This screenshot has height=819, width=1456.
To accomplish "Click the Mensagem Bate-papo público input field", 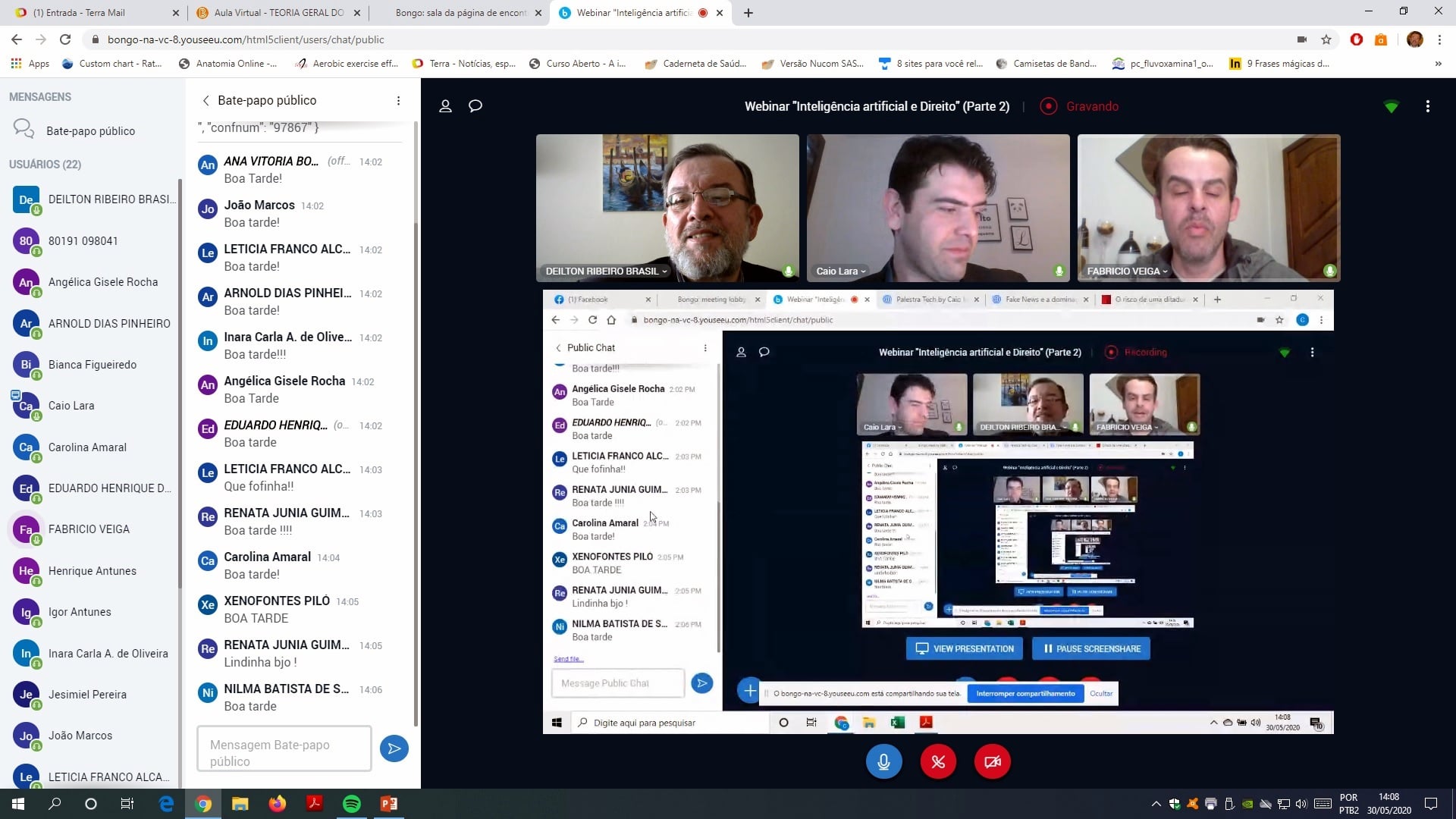I will pos(283,748).
